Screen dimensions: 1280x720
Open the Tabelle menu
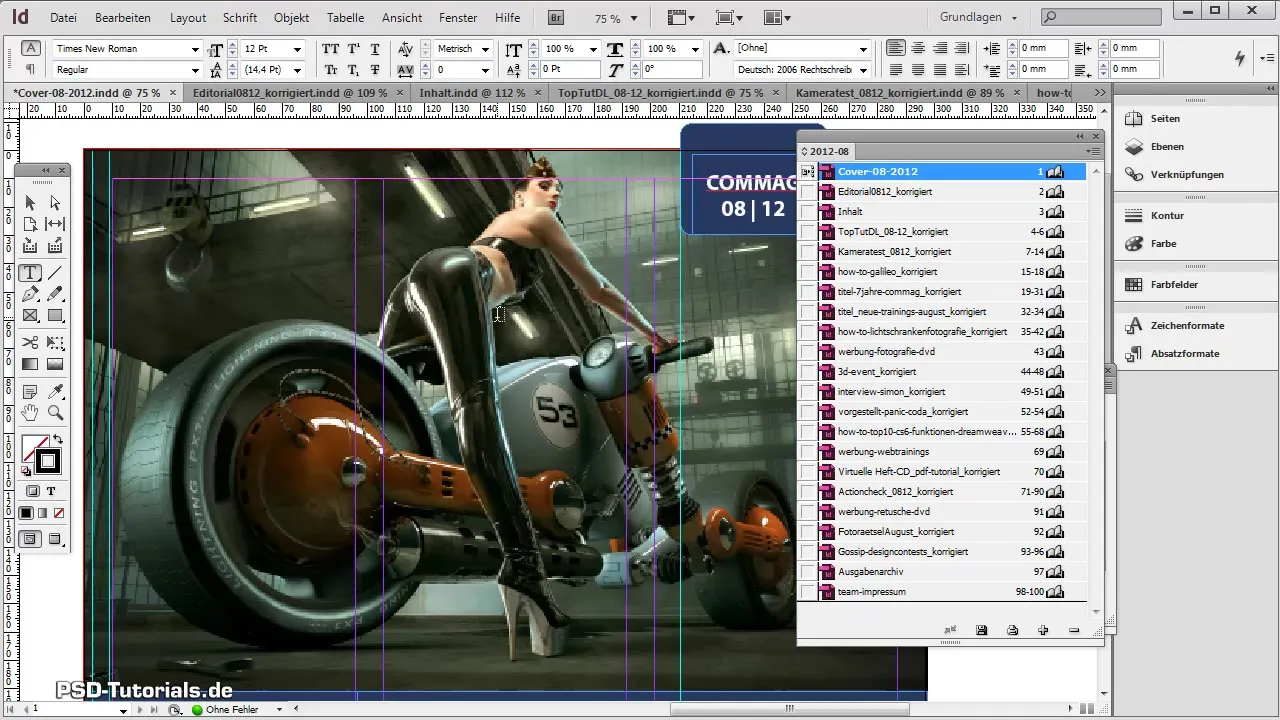[x=345, y=18]
